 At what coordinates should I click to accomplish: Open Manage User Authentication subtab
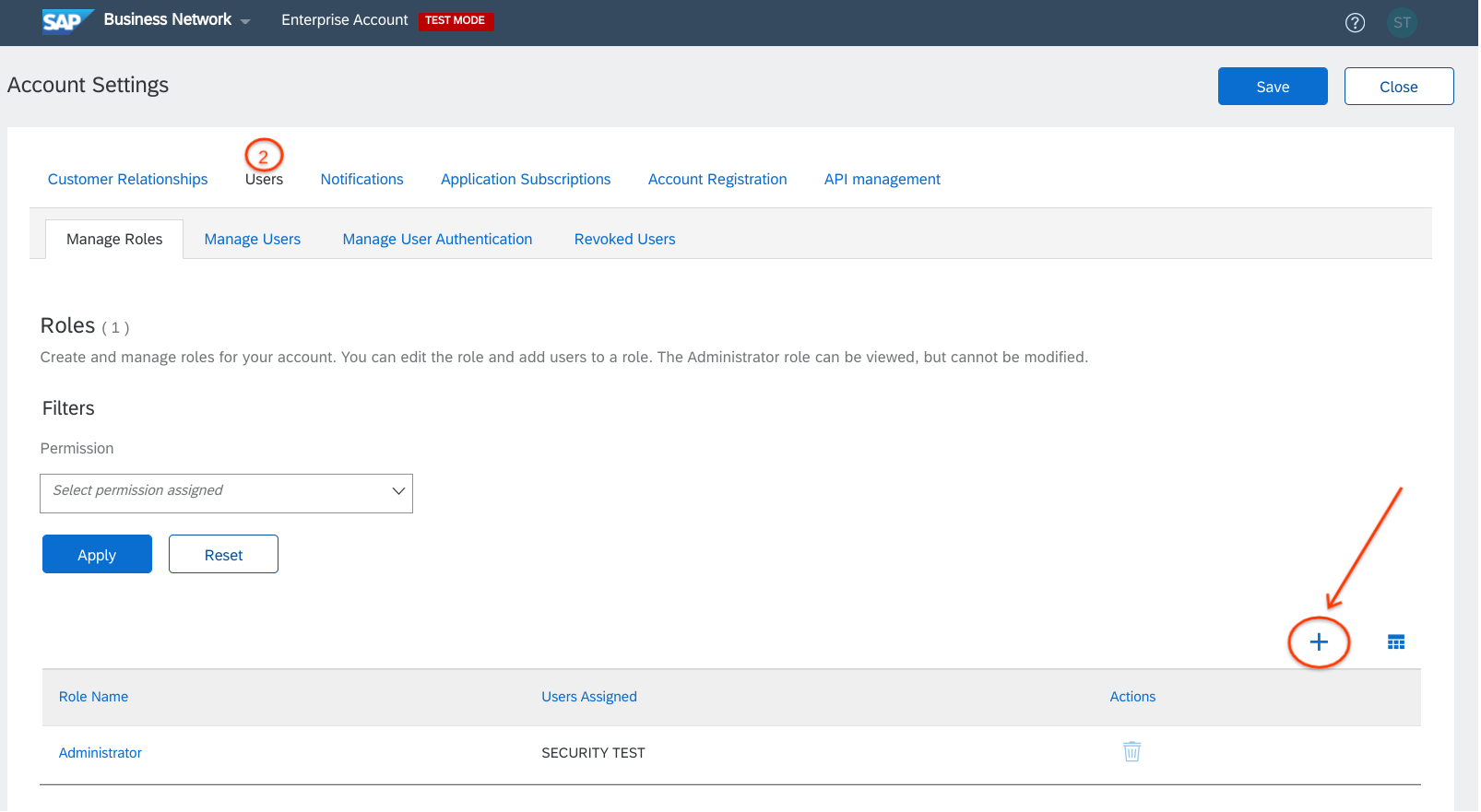[438, 240]
